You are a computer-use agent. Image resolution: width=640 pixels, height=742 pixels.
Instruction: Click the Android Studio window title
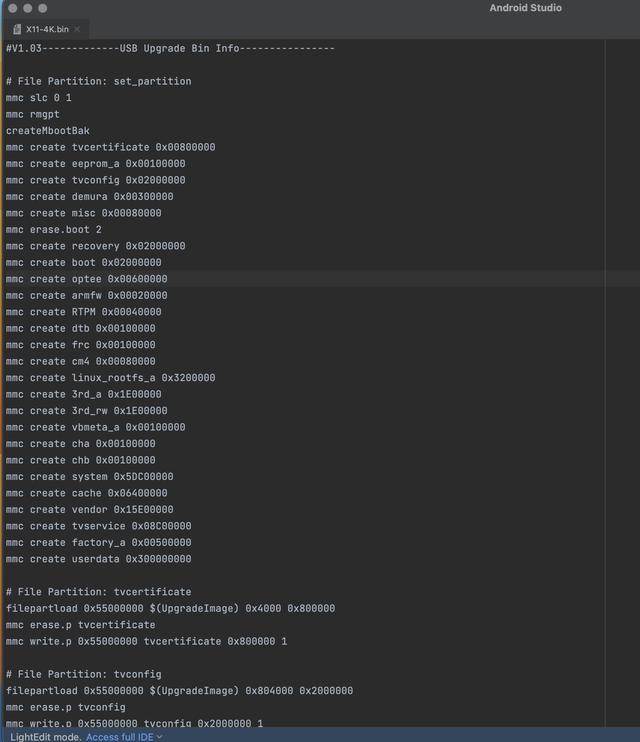[x=525, y=8]
